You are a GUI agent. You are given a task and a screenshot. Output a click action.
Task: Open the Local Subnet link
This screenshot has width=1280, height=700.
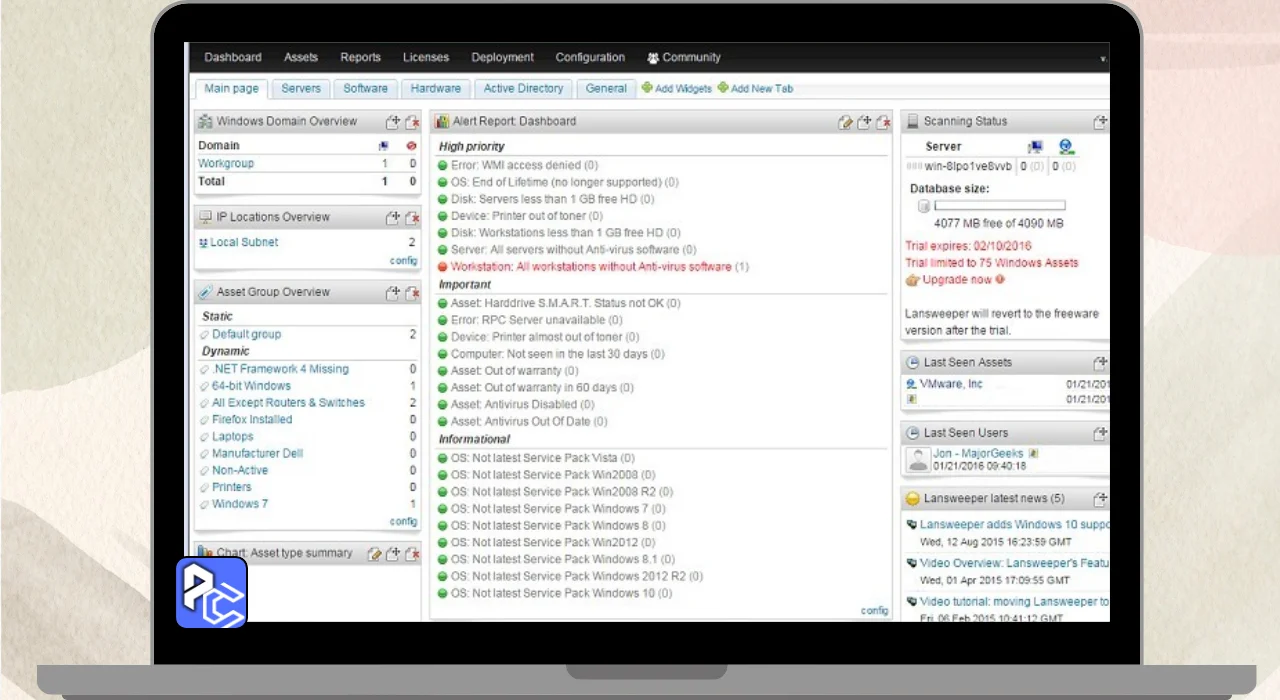point(244,242)
